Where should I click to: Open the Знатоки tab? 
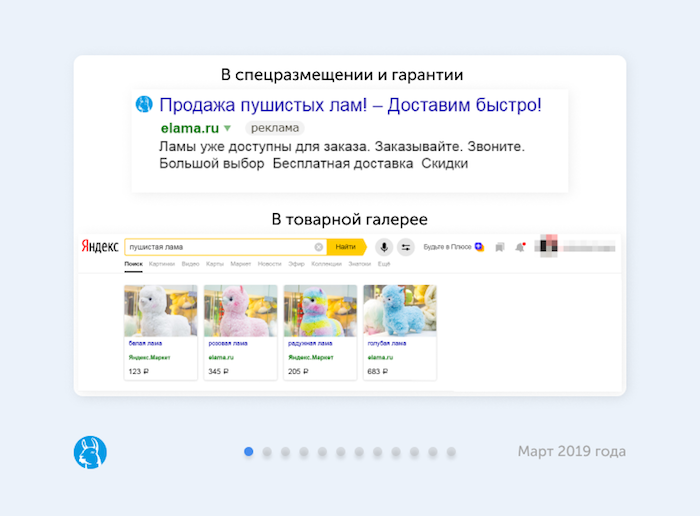(360, 264)
